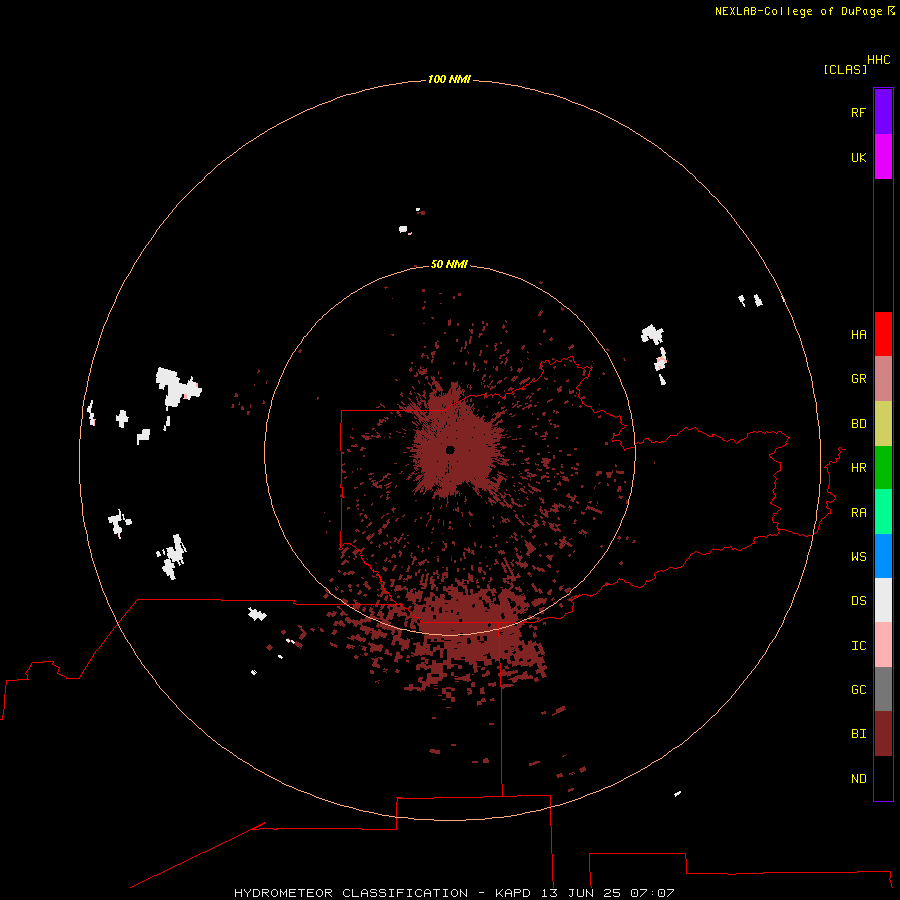Click the 100 NMI range ring label
This screenshot has height=900, width=900.
[x=449, y=79]
